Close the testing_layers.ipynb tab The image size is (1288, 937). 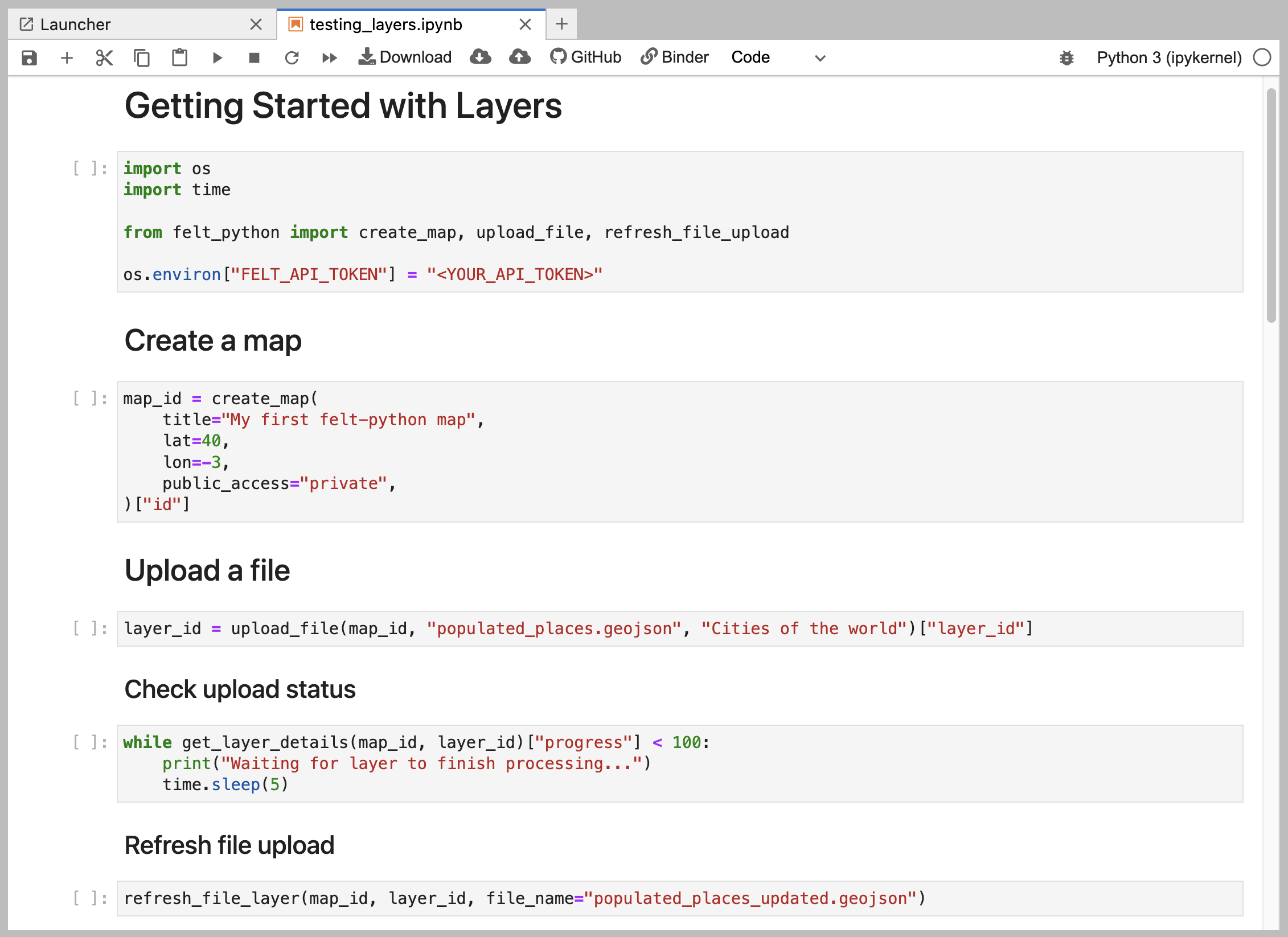pyautogui.click(x=525, y=24)
